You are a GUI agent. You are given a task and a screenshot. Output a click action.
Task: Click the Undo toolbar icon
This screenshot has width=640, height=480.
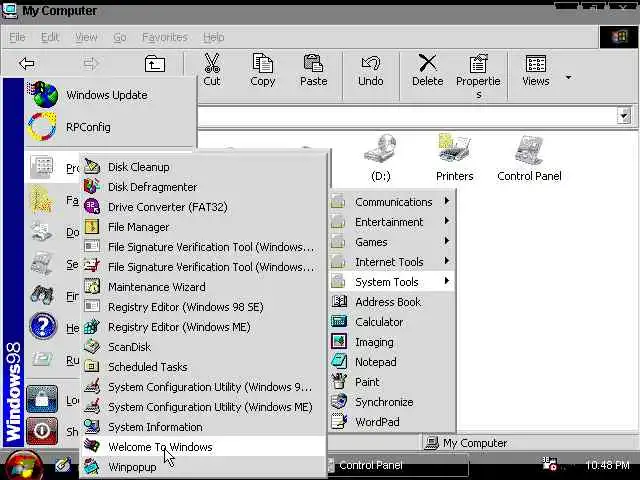pyautogui.click(x=371, y=70)
